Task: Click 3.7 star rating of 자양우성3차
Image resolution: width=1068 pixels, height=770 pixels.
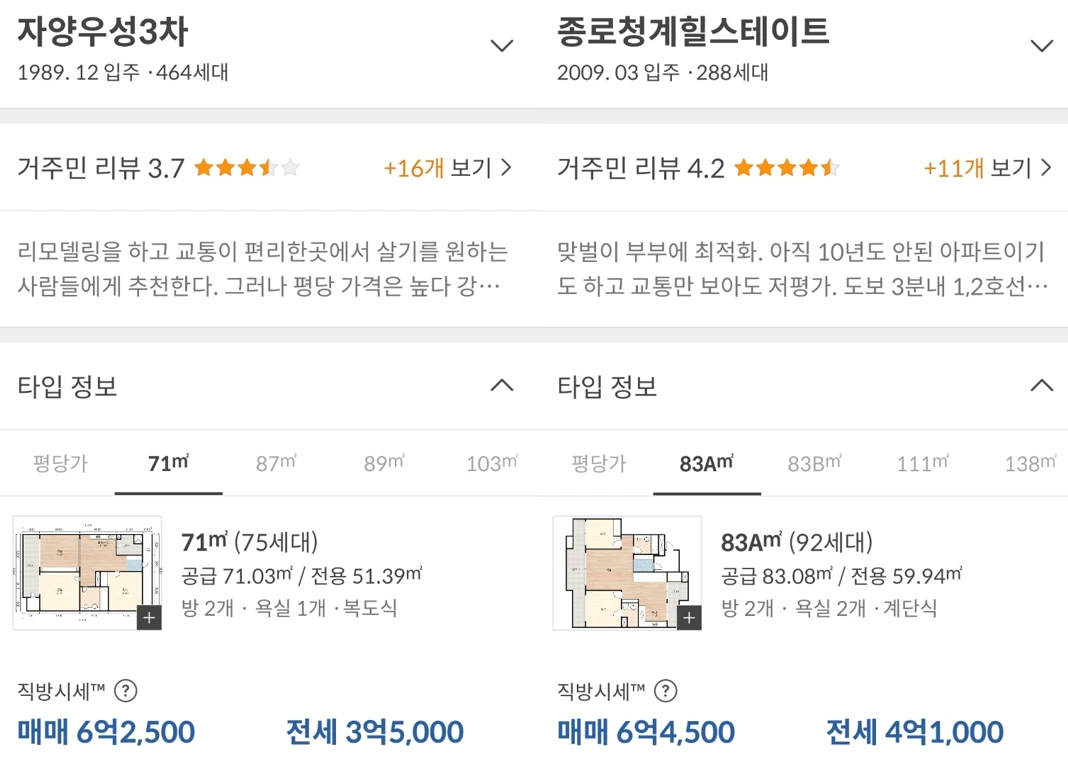Action: tap(246, 168)
